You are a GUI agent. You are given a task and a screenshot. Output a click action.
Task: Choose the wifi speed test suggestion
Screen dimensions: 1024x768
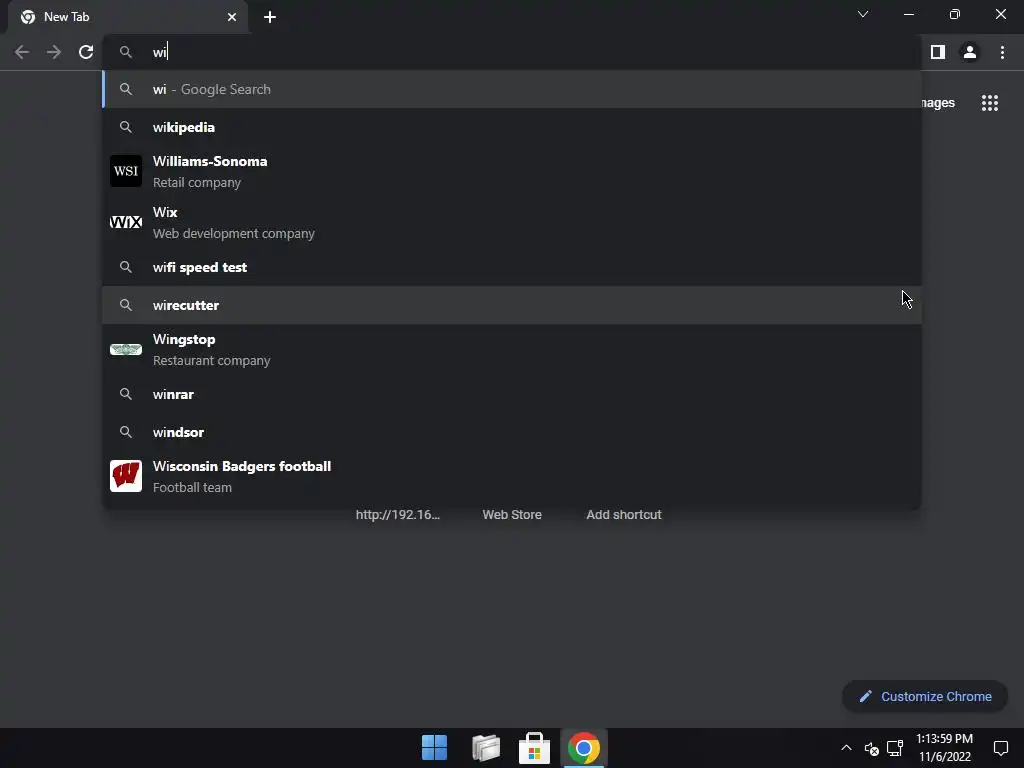[x=512, y=267]
